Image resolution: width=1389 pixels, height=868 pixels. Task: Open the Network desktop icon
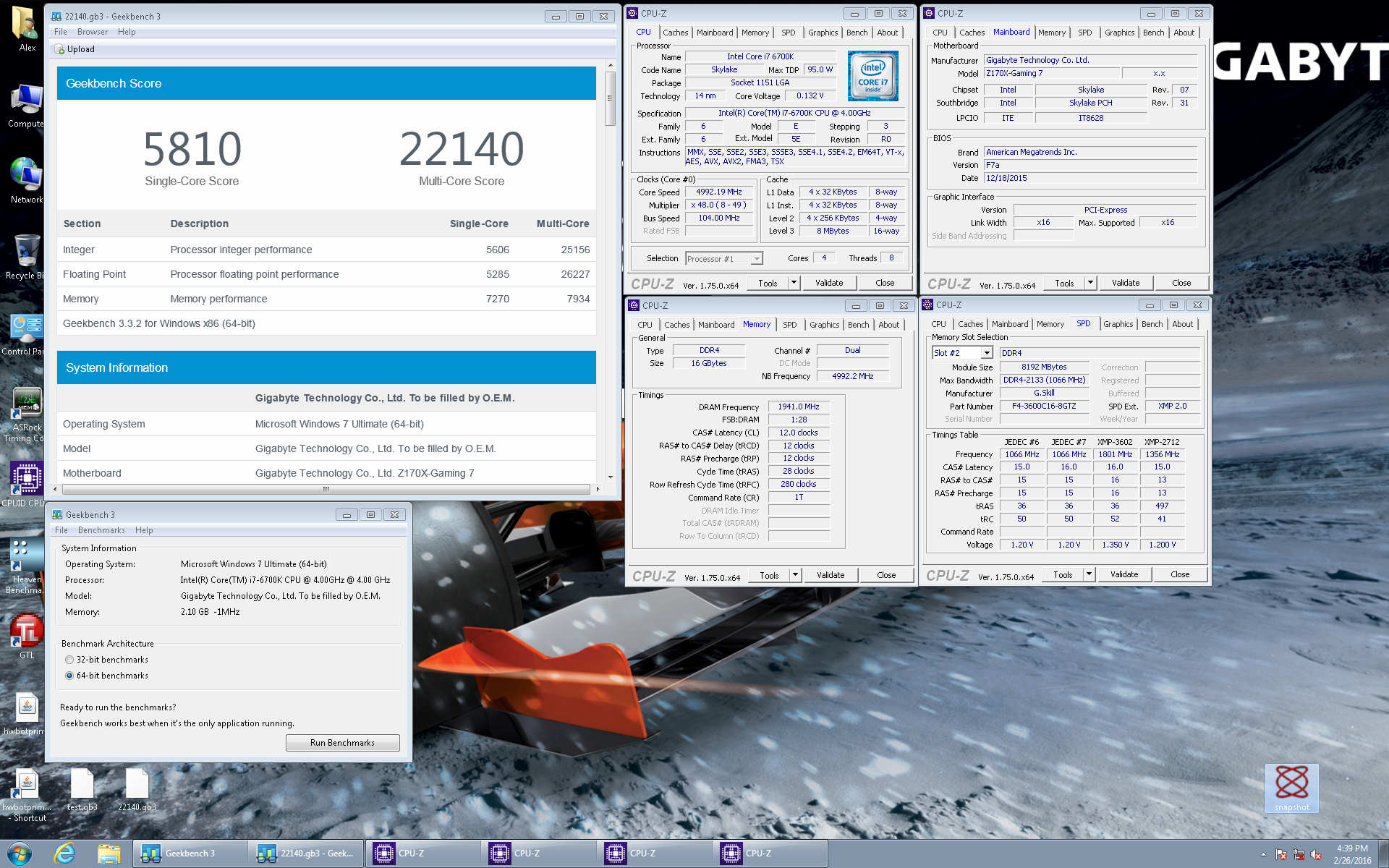[26, 181]
